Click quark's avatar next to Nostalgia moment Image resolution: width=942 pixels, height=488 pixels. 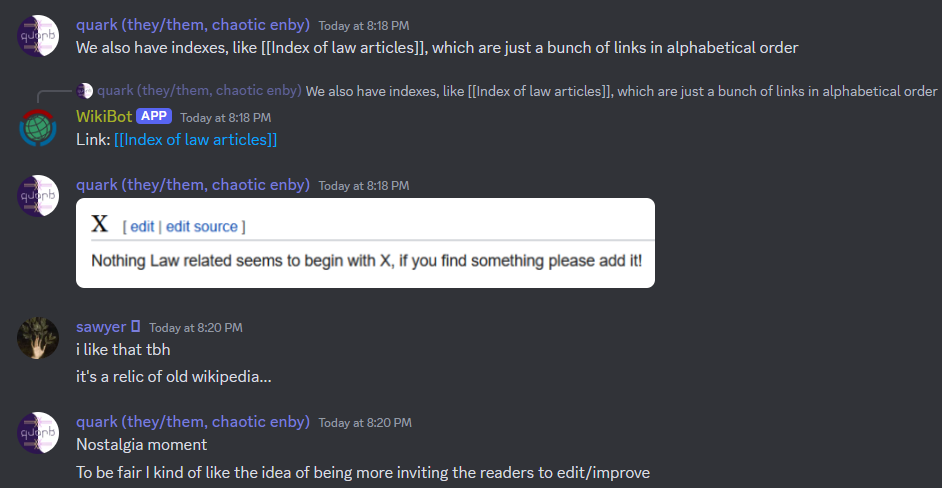click(x=37, y=433)
